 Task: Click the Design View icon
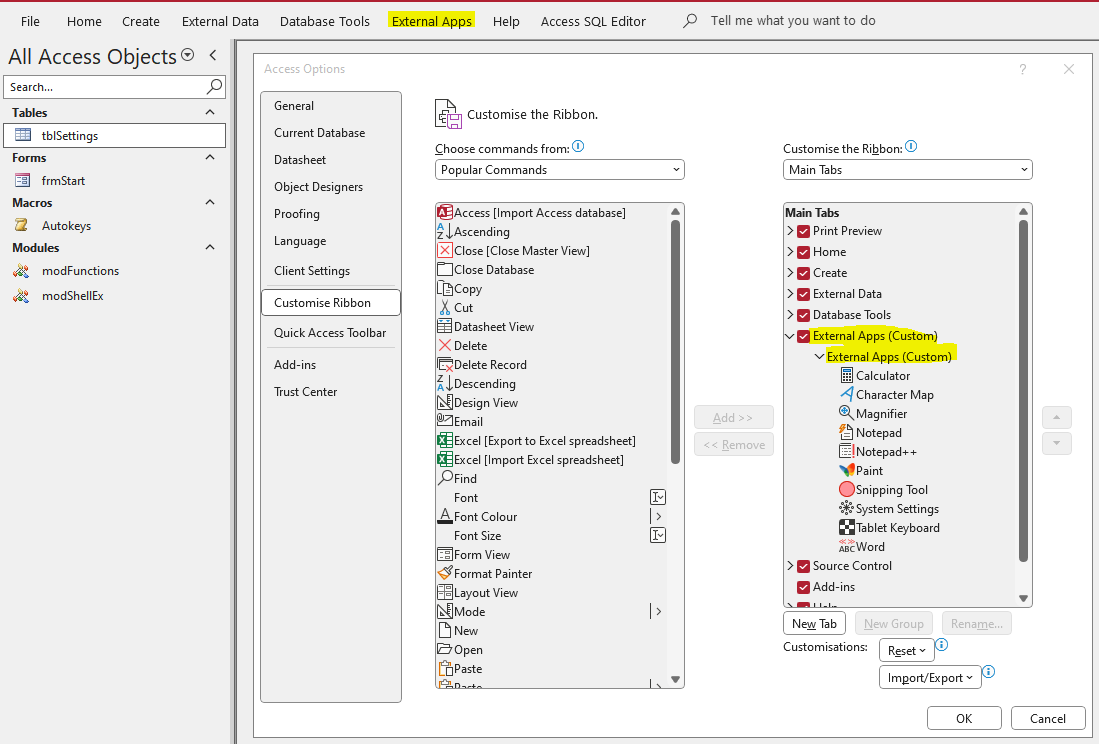click(x=444, y=402)
